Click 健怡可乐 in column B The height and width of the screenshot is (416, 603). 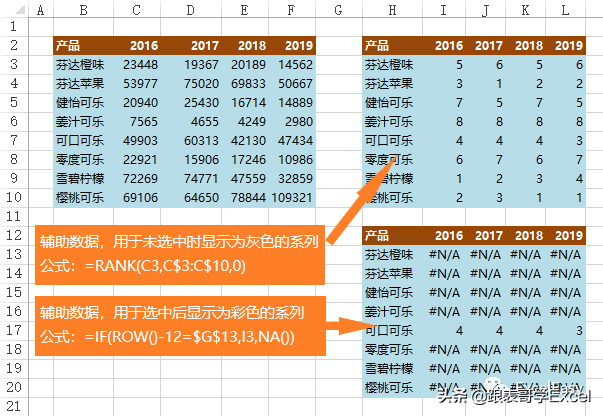pos(83,103)
